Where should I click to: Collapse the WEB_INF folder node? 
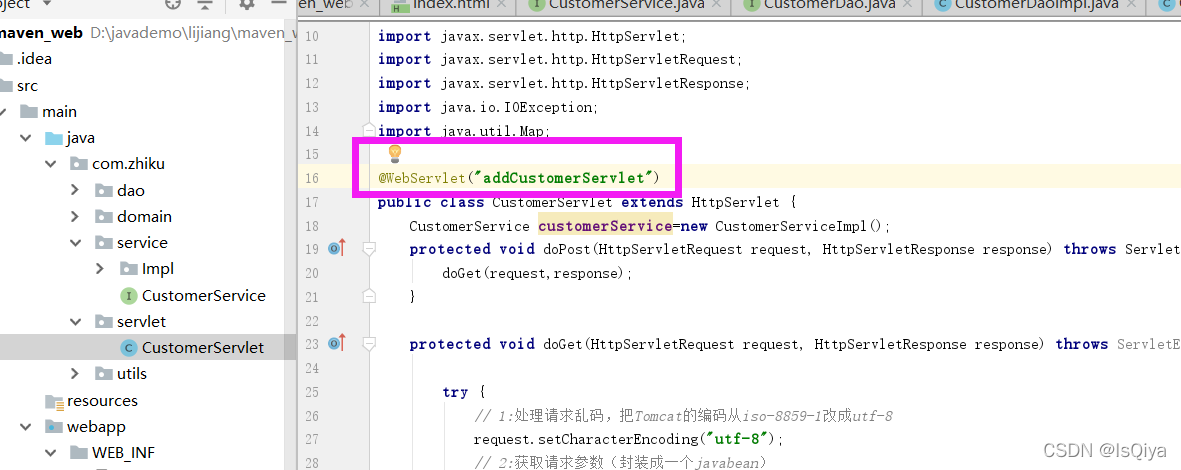[x=50, y=453]
